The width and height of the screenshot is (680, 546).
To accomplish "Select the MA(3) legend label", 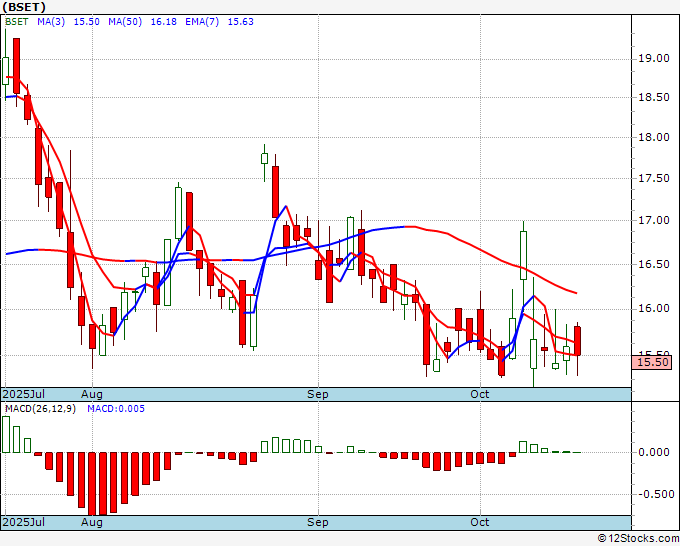I will click(x=51, y=22).
